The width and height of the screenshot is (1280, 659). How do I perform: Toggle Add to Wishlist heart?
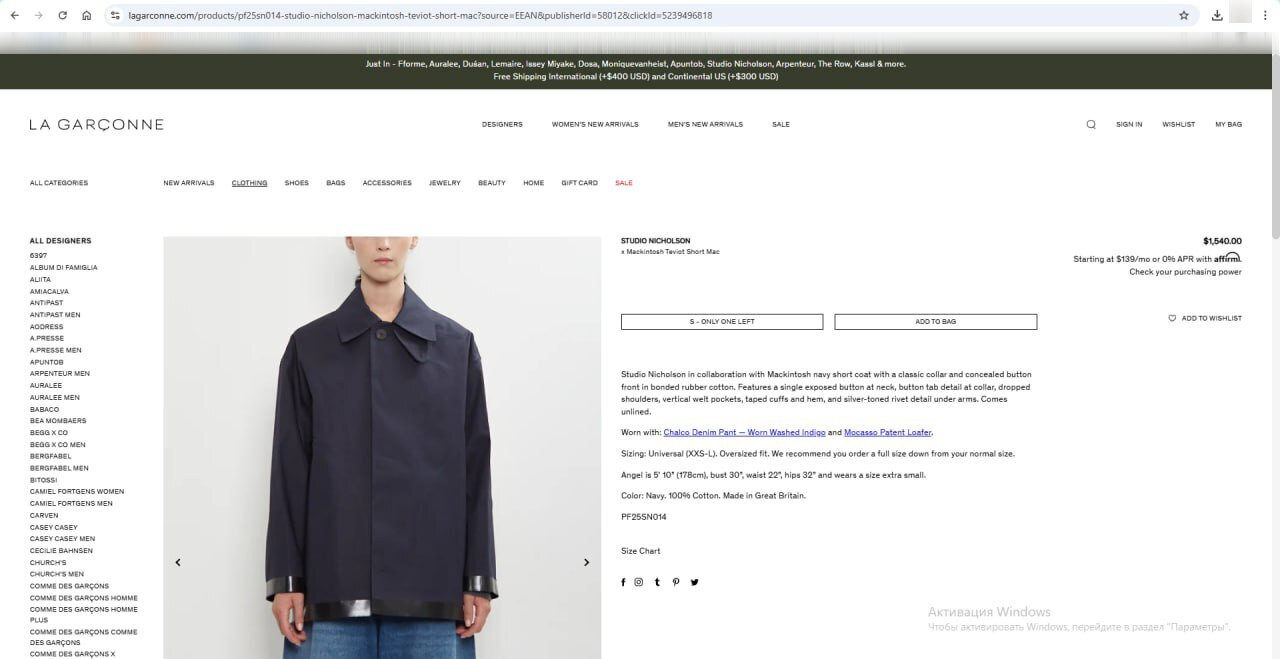tap(1172, 318)
